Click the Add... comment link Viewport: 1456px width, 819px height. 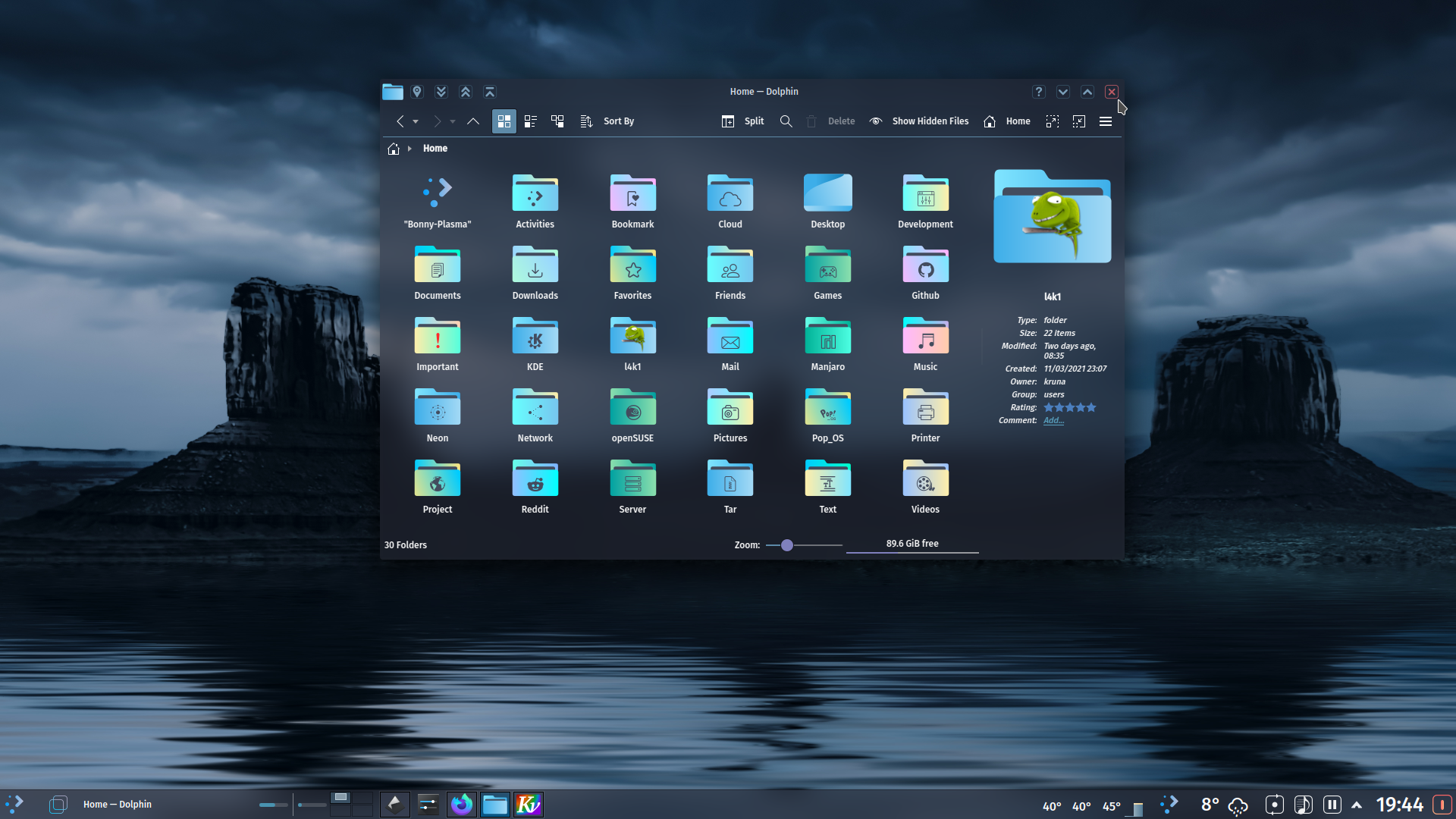1053,421
